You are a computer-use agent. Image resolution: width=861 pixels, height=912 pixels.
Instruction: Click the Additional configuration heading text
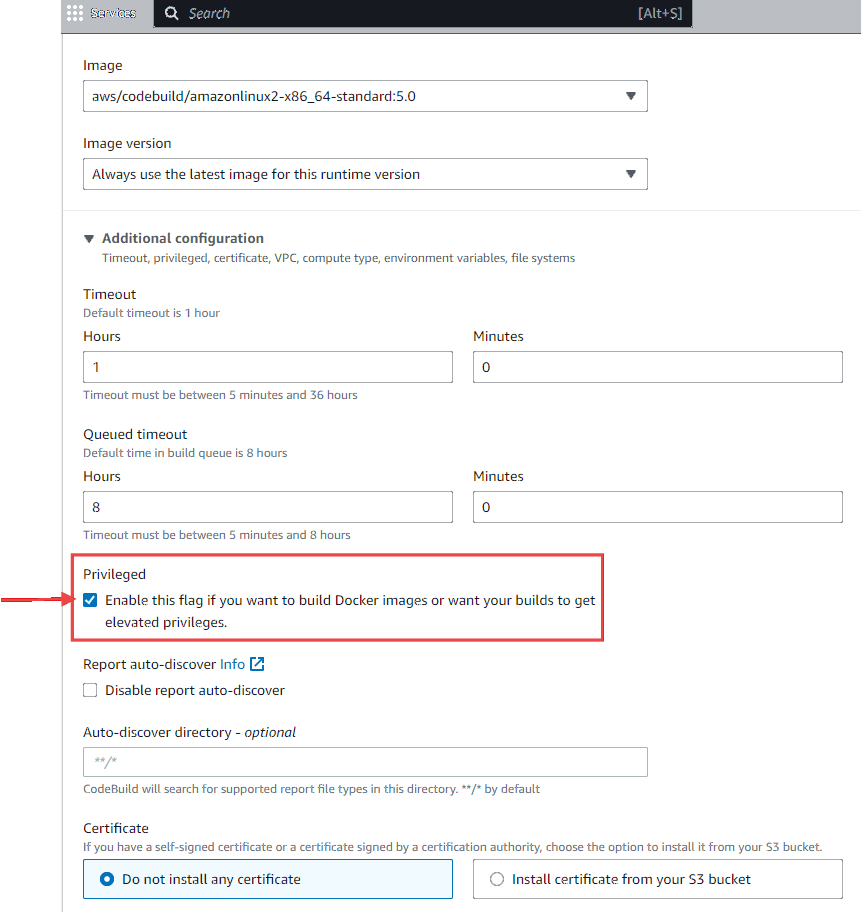tap(183, 238)
